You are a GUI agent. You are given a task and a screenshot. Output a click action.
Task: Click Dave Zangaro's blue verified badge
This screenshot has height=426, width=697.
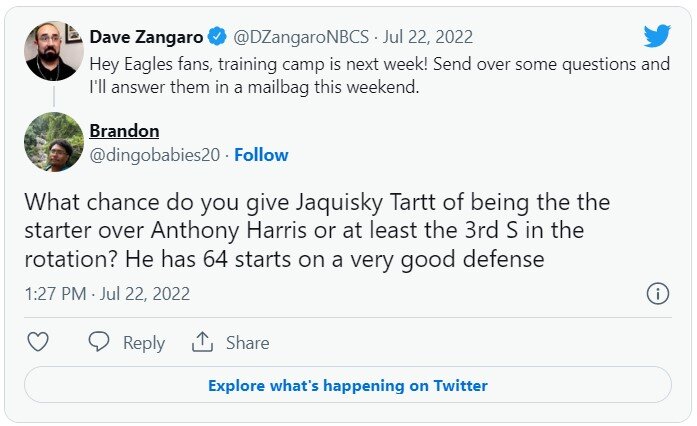pos(217,37)
